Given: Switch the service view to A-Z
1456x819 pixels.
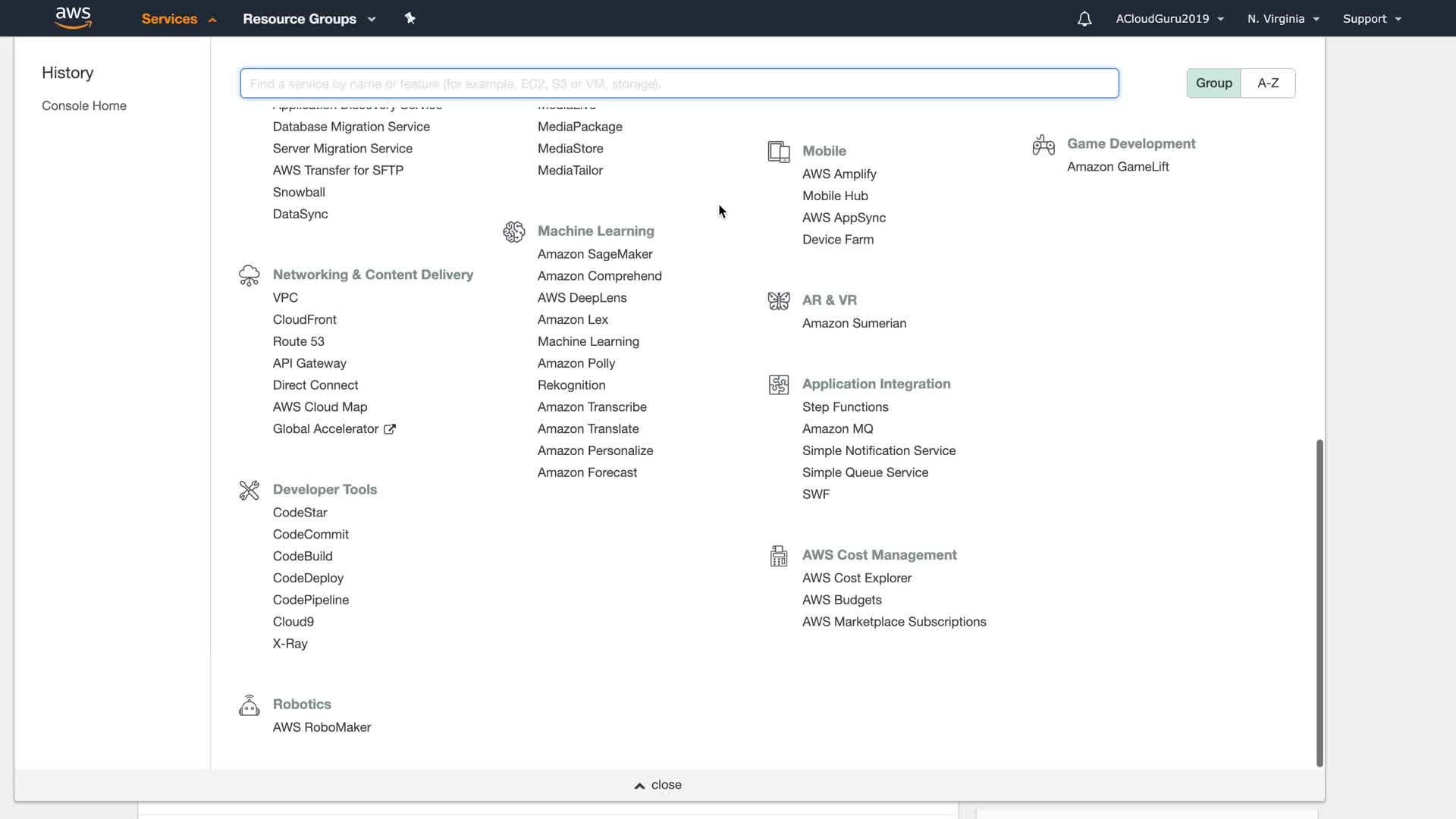Looking at the screenshot, I should click(1268, 83).
